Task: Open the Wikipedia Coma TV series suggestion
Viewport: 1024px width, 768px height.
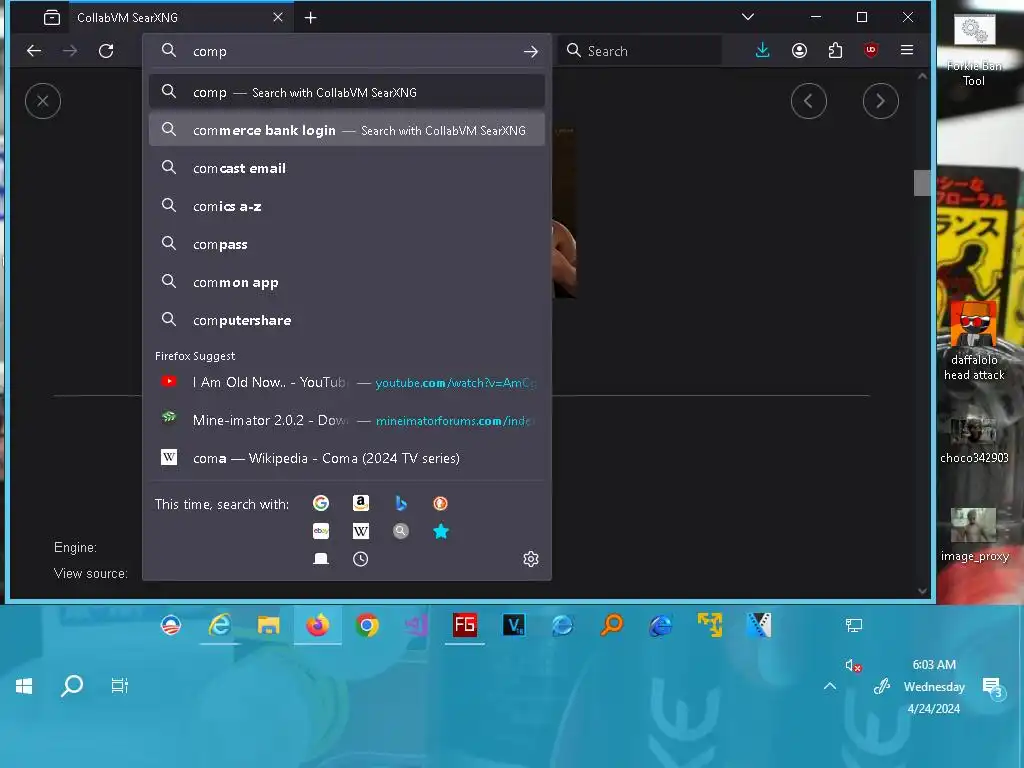Action: coord(347,458)
